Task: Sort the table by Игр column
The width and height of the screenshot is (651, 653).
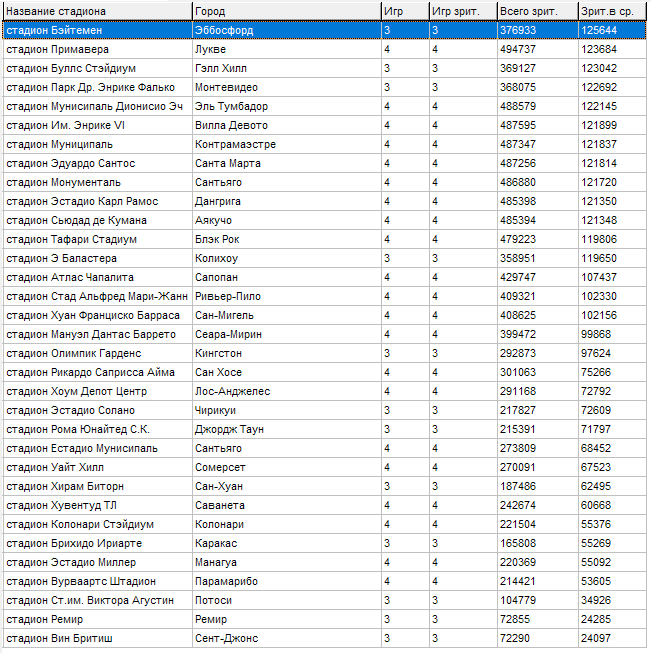Action: (x=404, y=10)
